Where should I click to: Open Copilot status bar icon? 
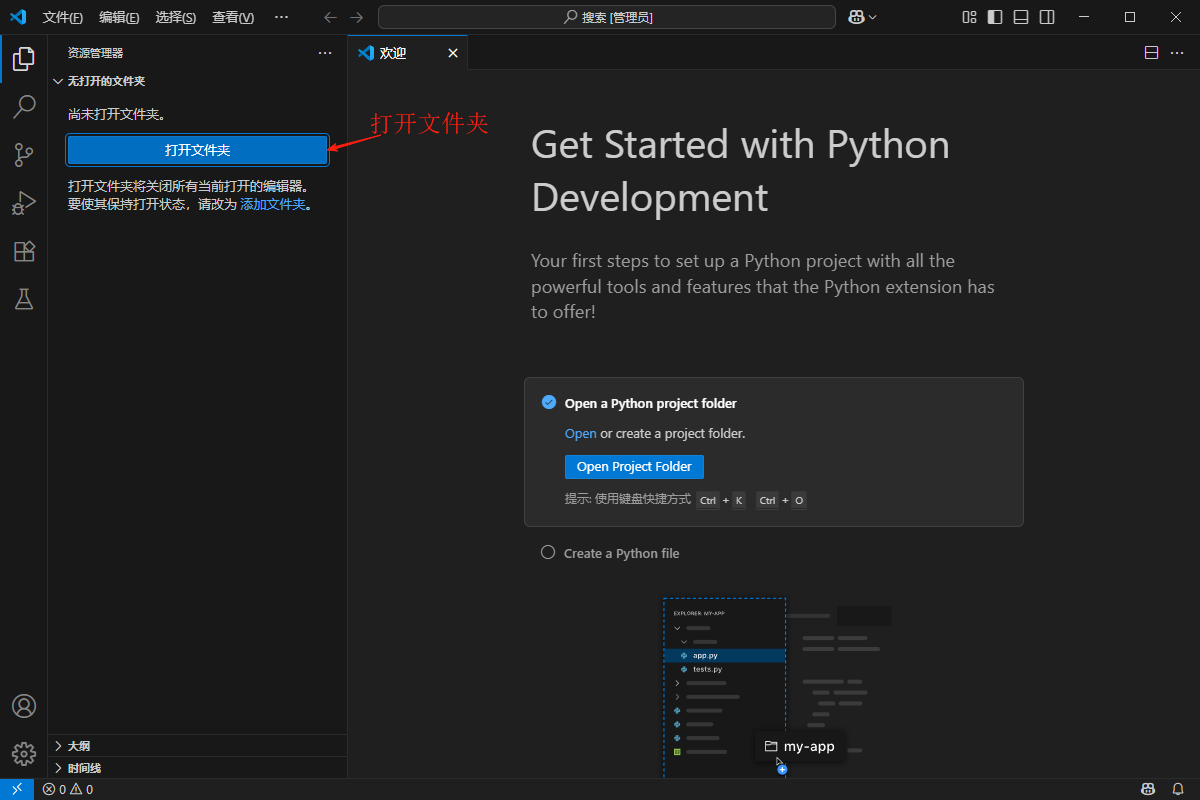(1150, 789)
